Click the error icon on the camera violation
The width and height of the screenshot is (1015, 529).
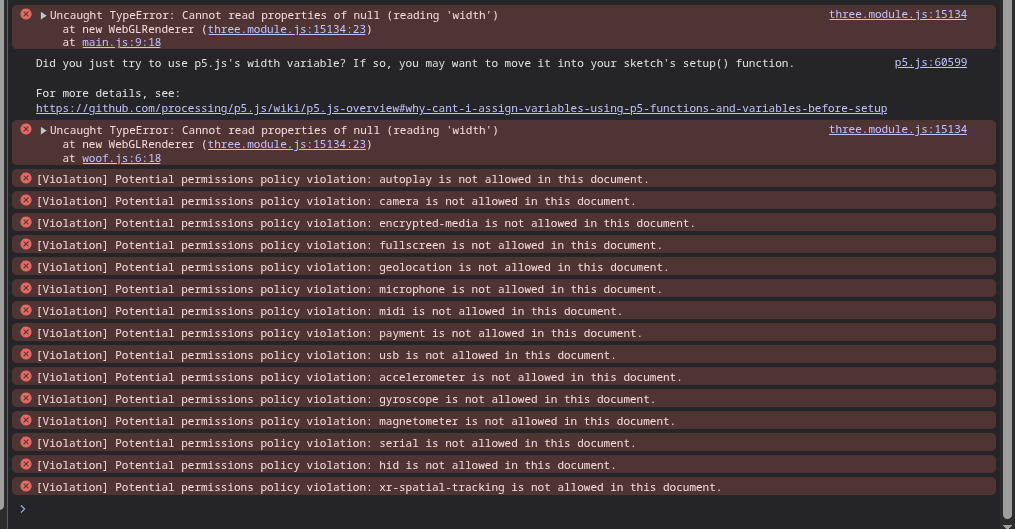[x=25, y=201]
